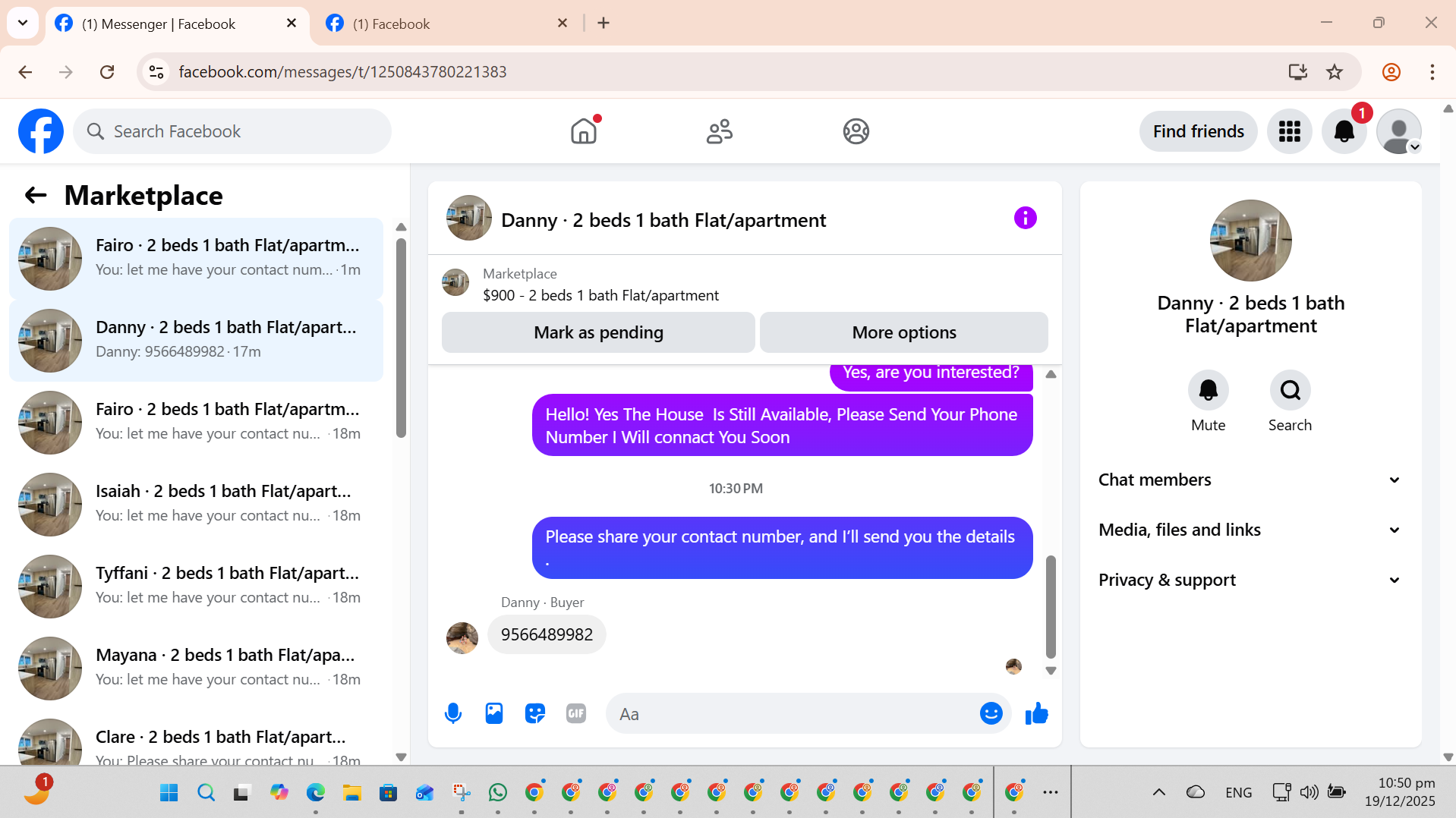Click the facebook.com address bar URL
1456x818 pixels.
[x=342, y=72]
